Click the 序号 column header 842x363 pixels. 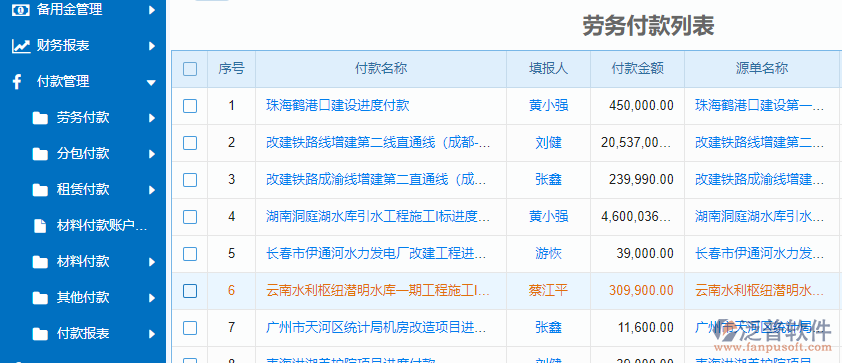[231, 68]
